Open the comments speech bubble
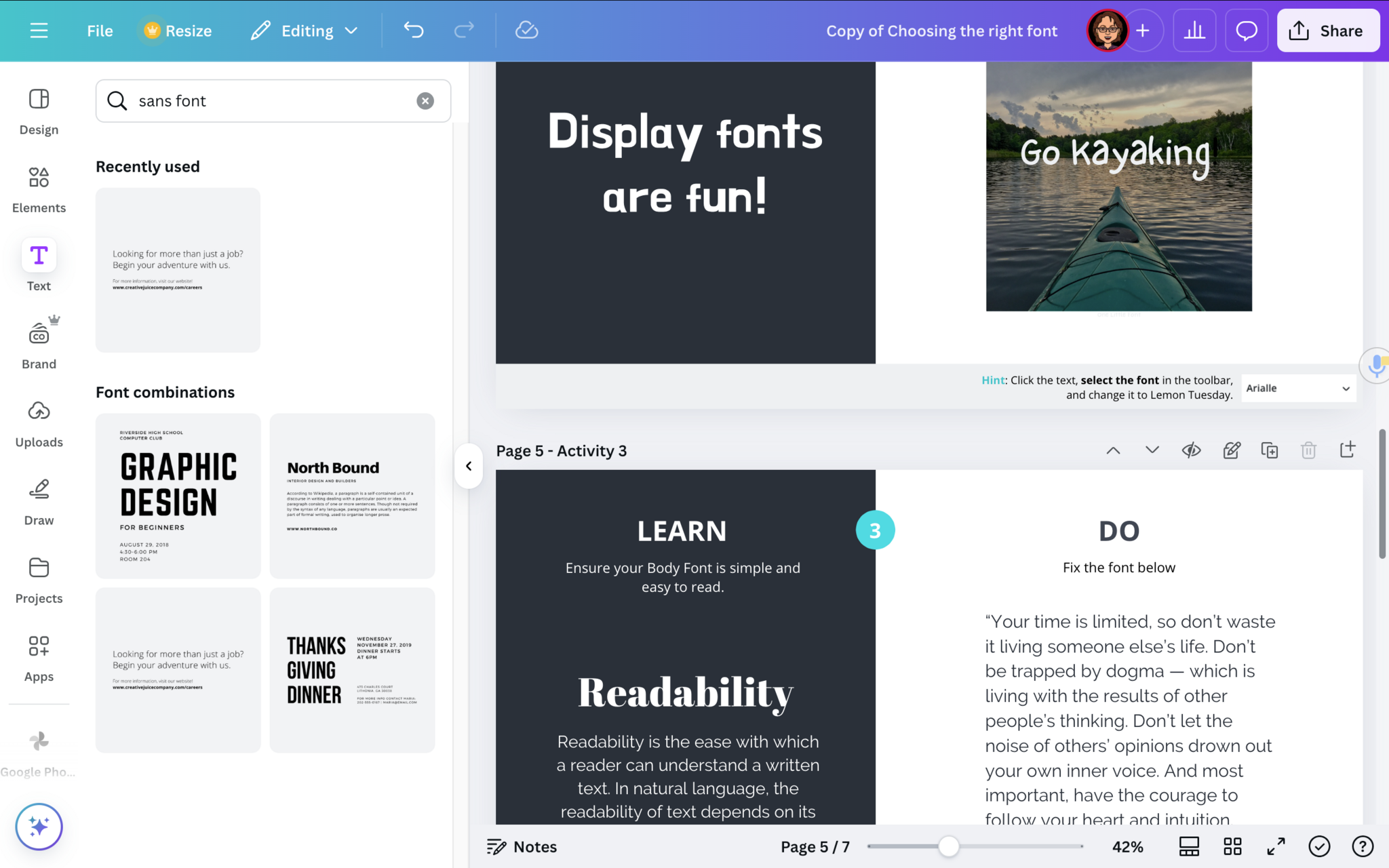The height and width of the screenshot is (868, 1389). [x=1246, y=31]
